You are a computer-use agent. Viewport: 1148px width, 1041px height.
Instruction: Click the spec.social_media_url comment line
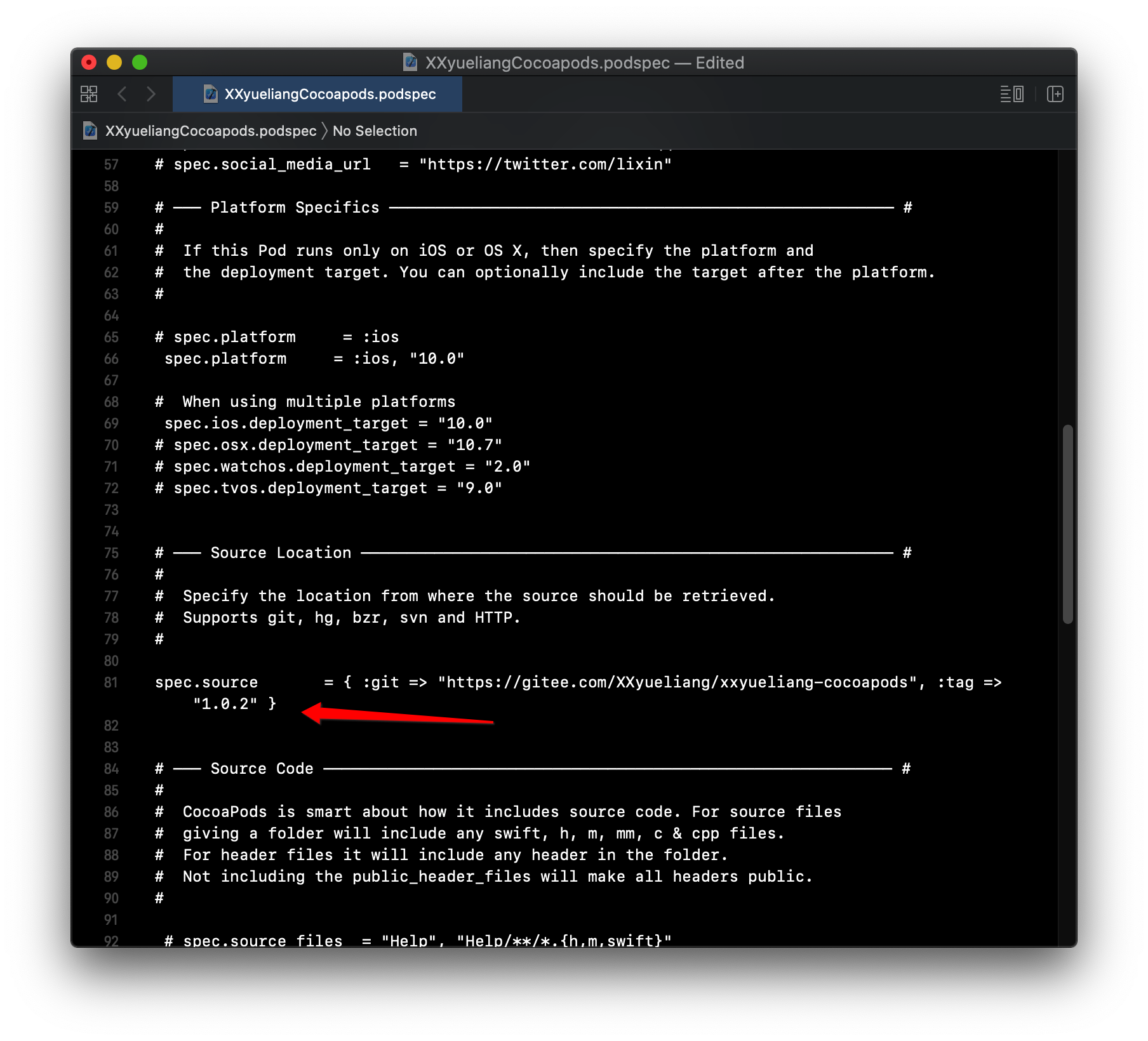point(413,164)
